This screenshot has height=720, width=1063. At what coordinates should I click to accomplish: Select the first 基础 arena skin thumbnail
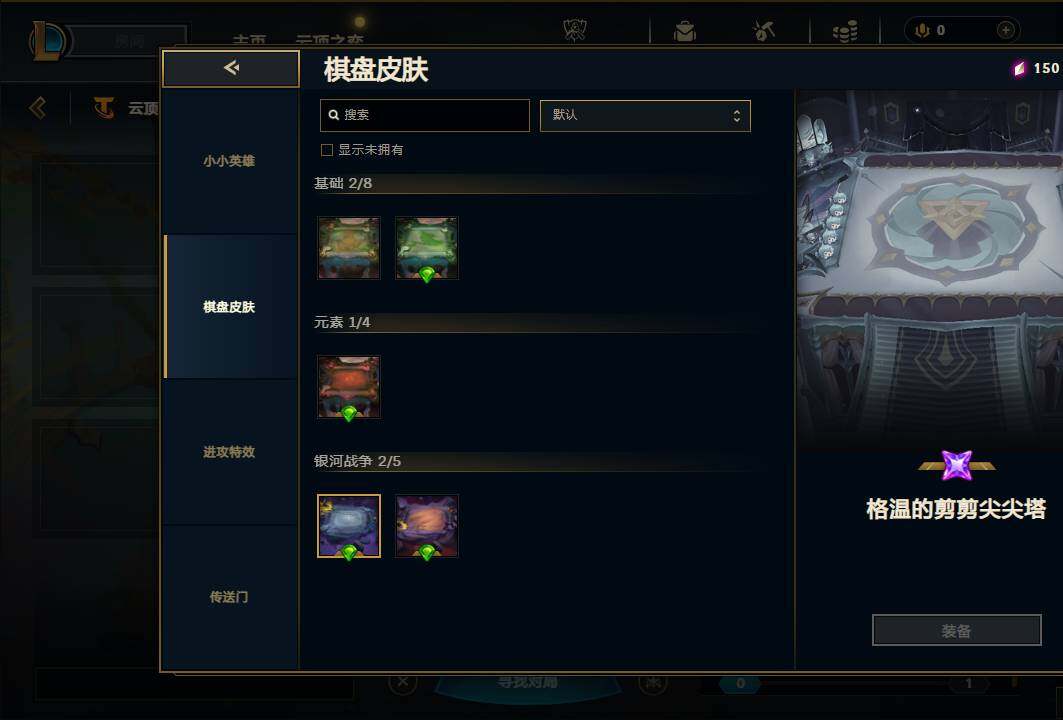pyautogui.click(x=349, y=248)
